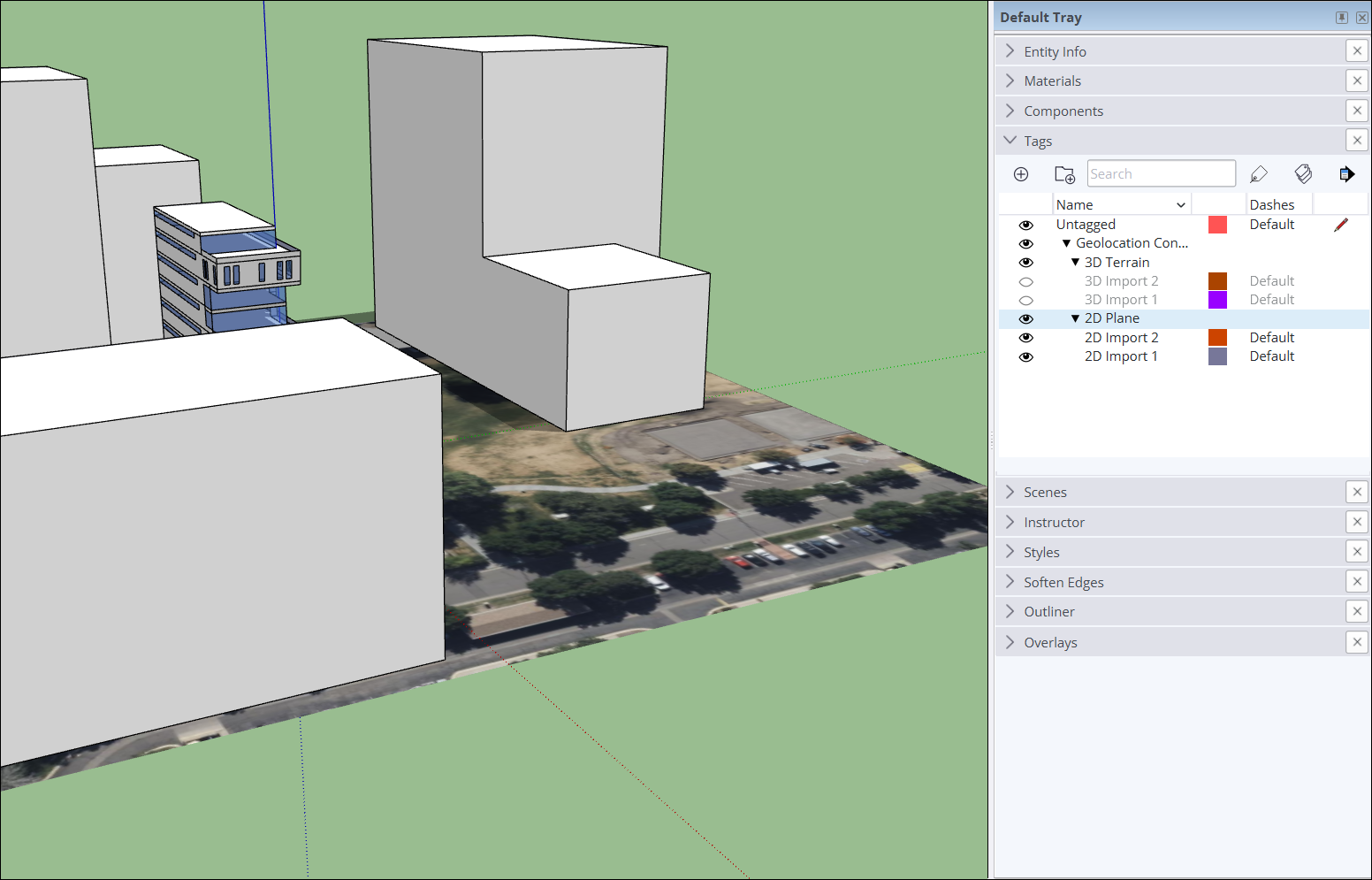Hide the Untagged layer with its eye icon
Viewport: 1372px width, 880px height.
[1025, 224]
